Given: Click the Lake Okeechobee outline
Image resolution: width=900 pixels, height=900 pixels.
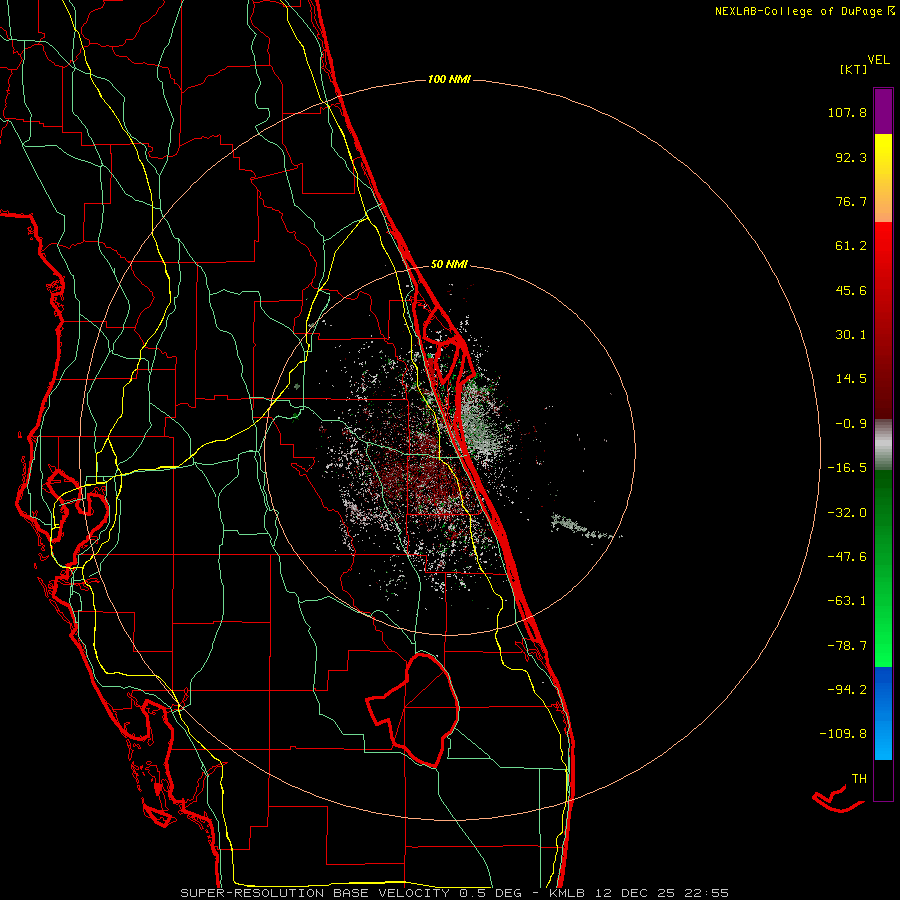Looking at the screenshot, I should 413,709.
